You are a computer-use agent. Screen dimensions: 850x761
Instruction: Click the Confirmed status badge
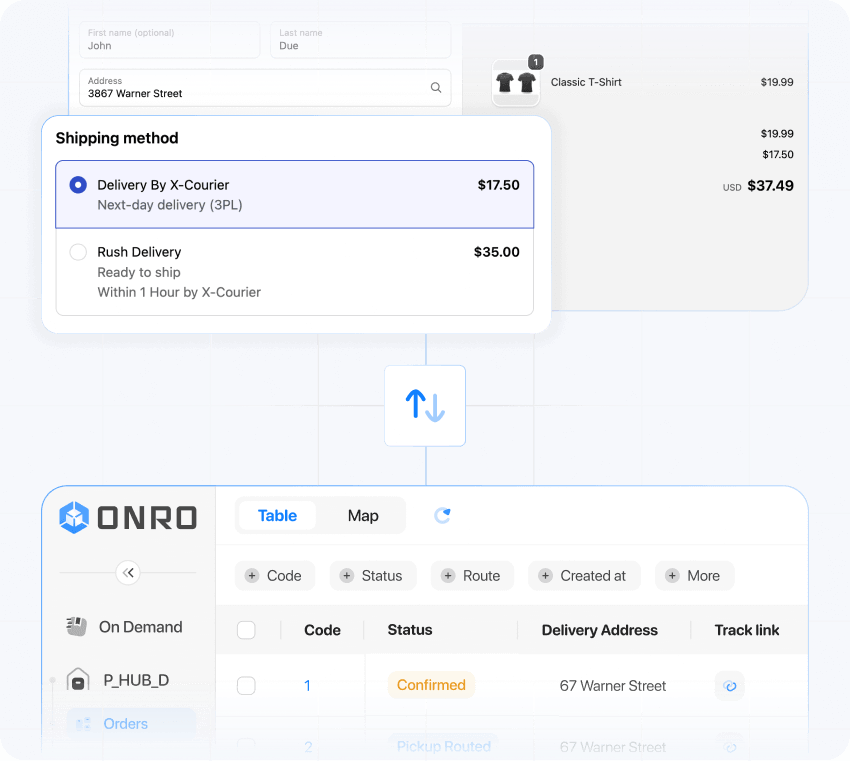(431, 685)
